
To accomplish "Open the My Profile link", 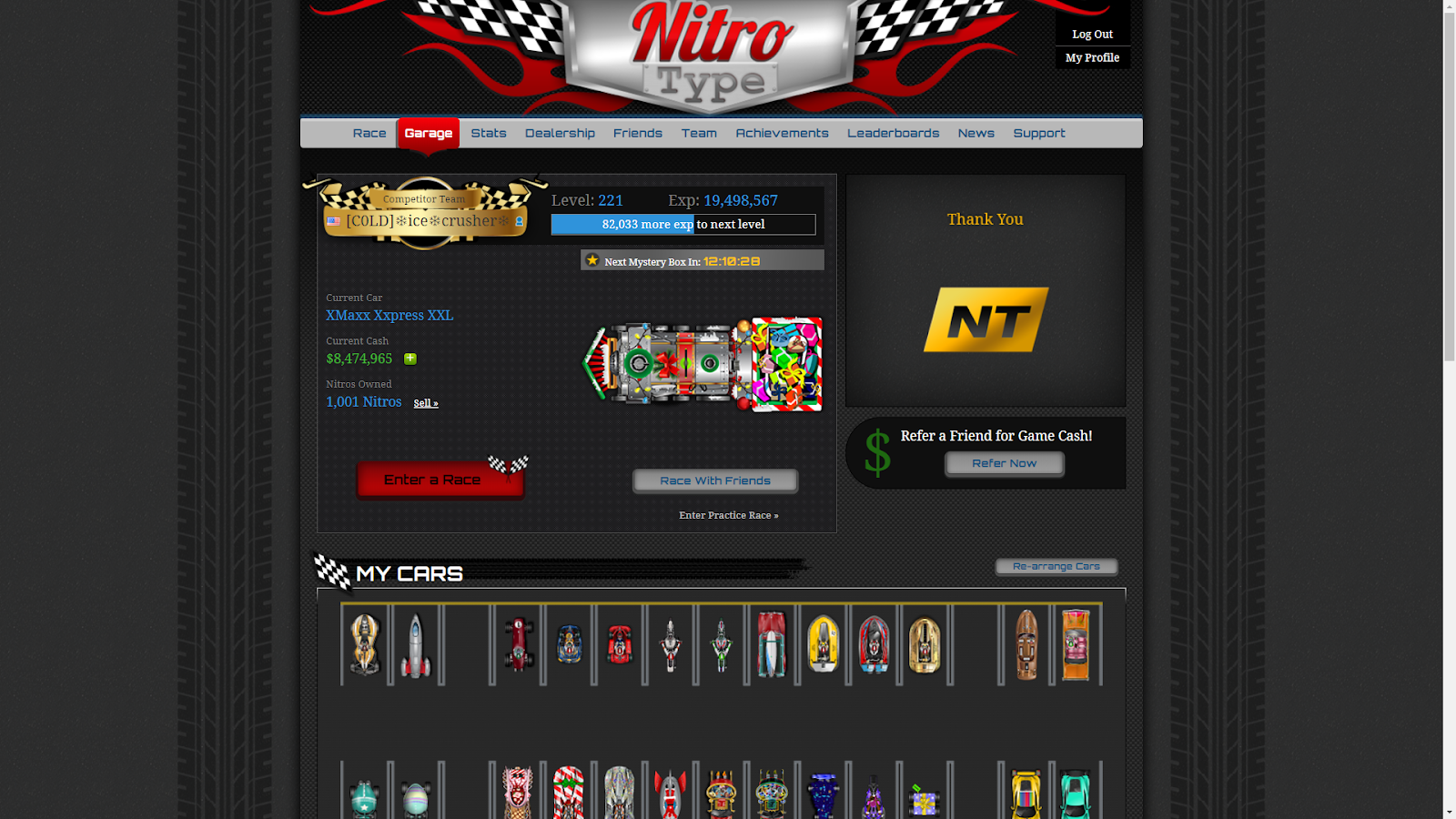I will pyautogui.click(x=1092, y=57).
